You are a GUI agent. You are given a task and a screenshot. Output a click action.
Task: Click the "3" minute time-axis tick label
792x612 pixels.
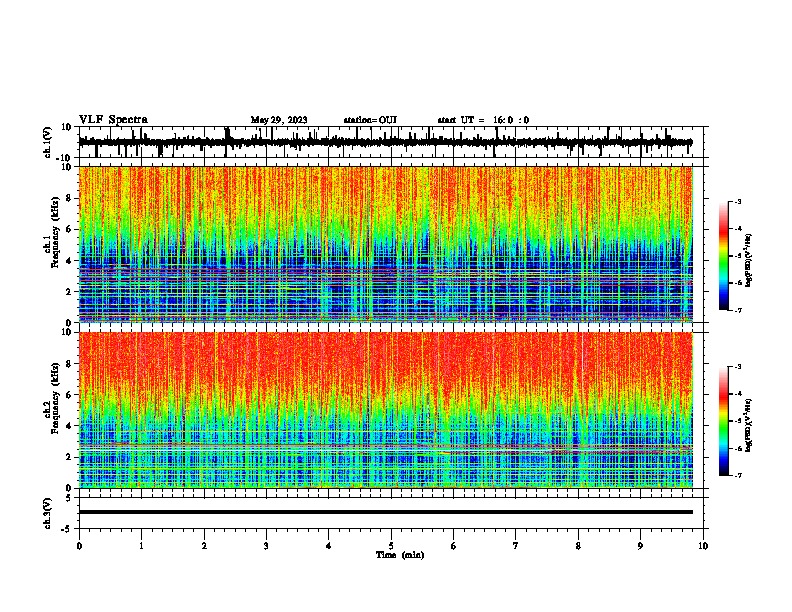pos(266,546)
